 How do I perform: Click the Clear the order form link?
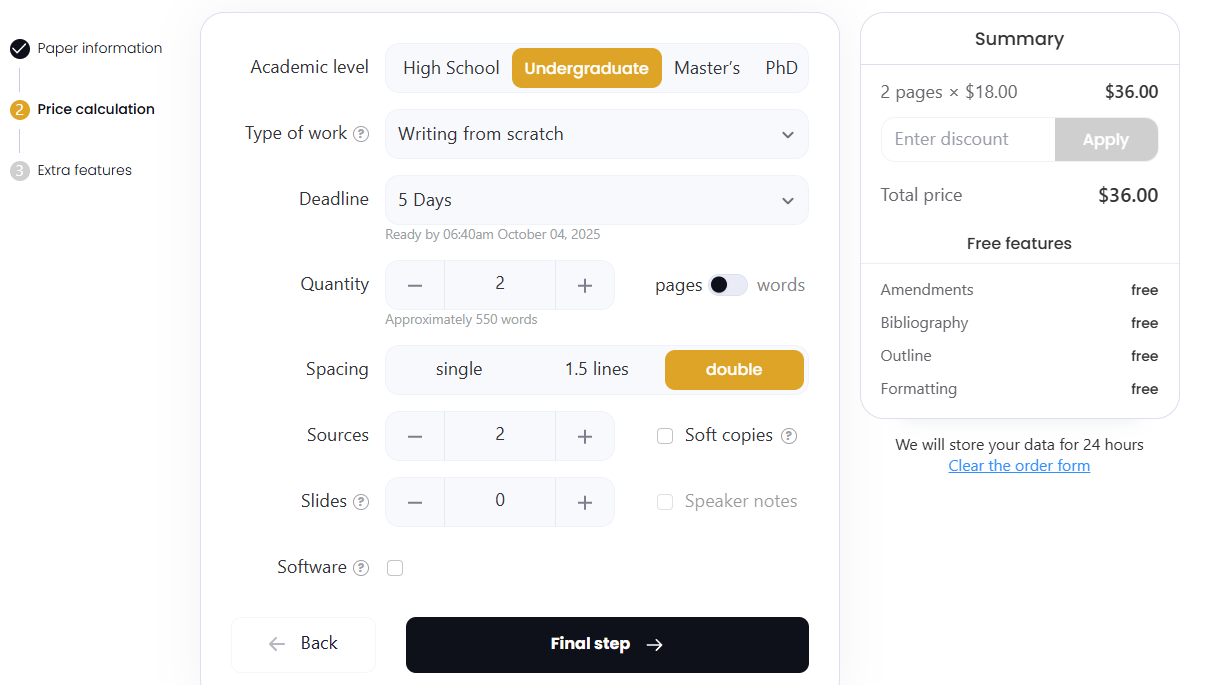[1019, 466]
